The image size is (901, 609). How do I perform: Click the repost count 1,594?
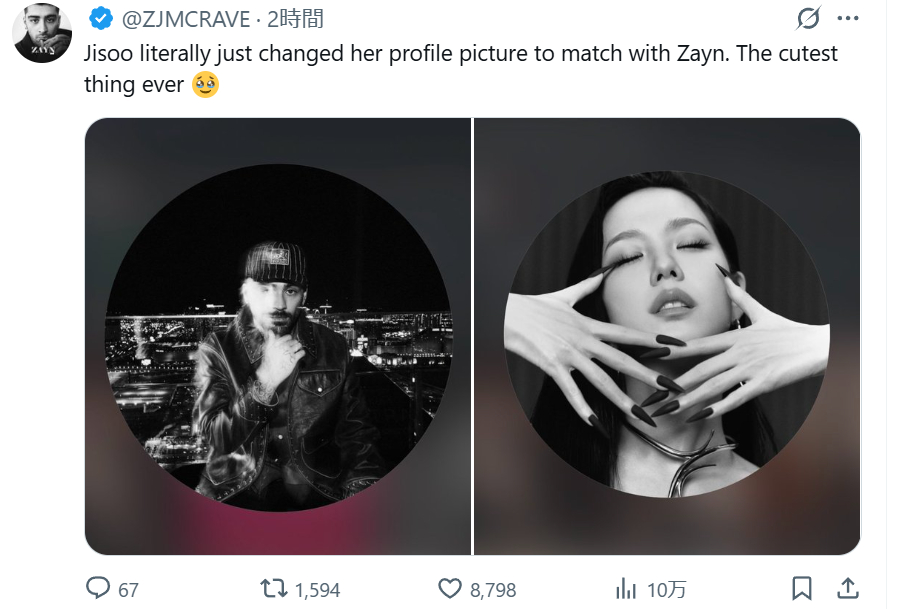317,590
